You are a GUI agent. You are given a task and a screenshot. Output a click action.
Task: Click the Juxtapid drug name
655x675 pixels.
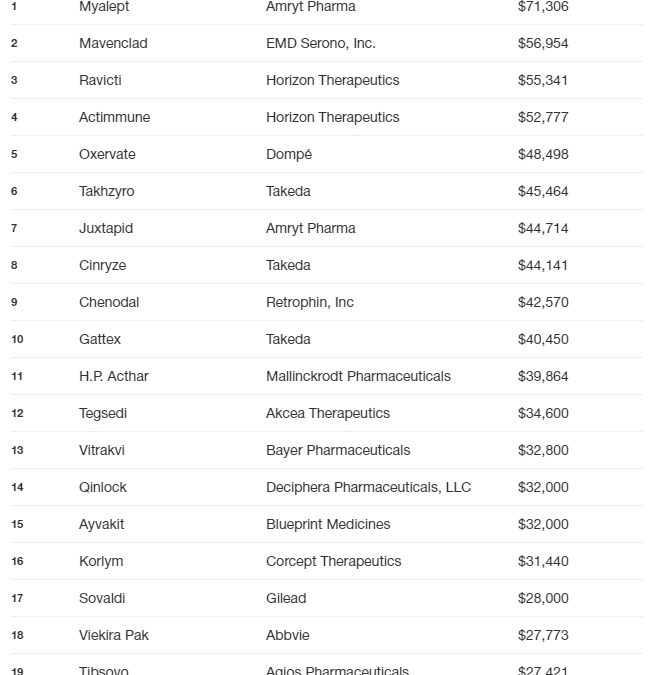(106, 228)
